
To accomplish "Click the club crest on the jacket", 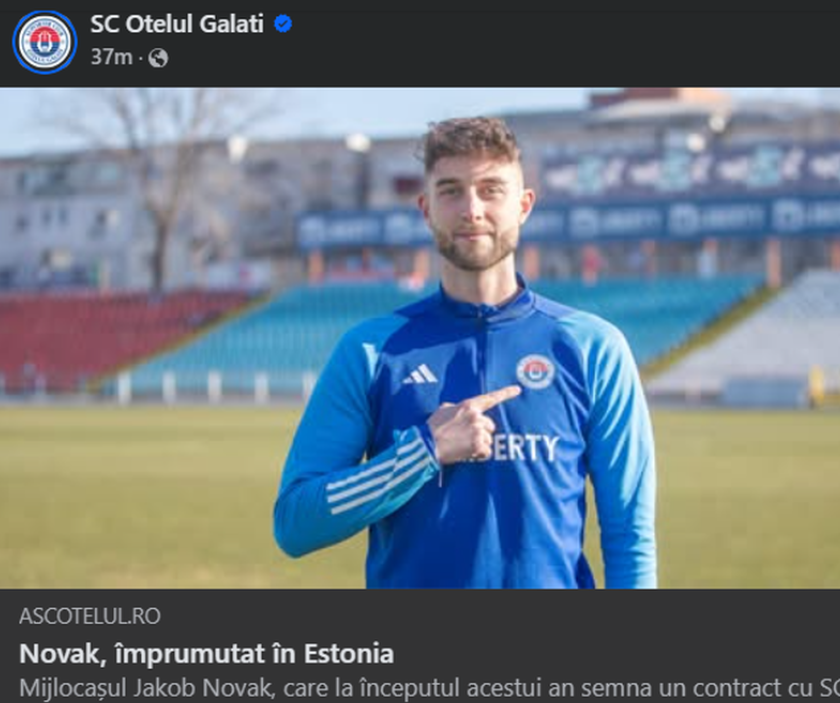I will click(x=535, y=371).
